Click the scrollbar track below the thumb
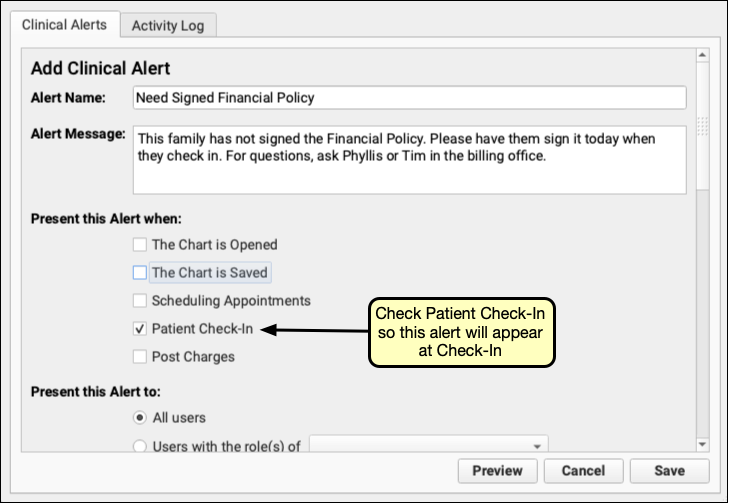Image resolution: width=729 pixels, height=504 pixels. tap(702, 320)
